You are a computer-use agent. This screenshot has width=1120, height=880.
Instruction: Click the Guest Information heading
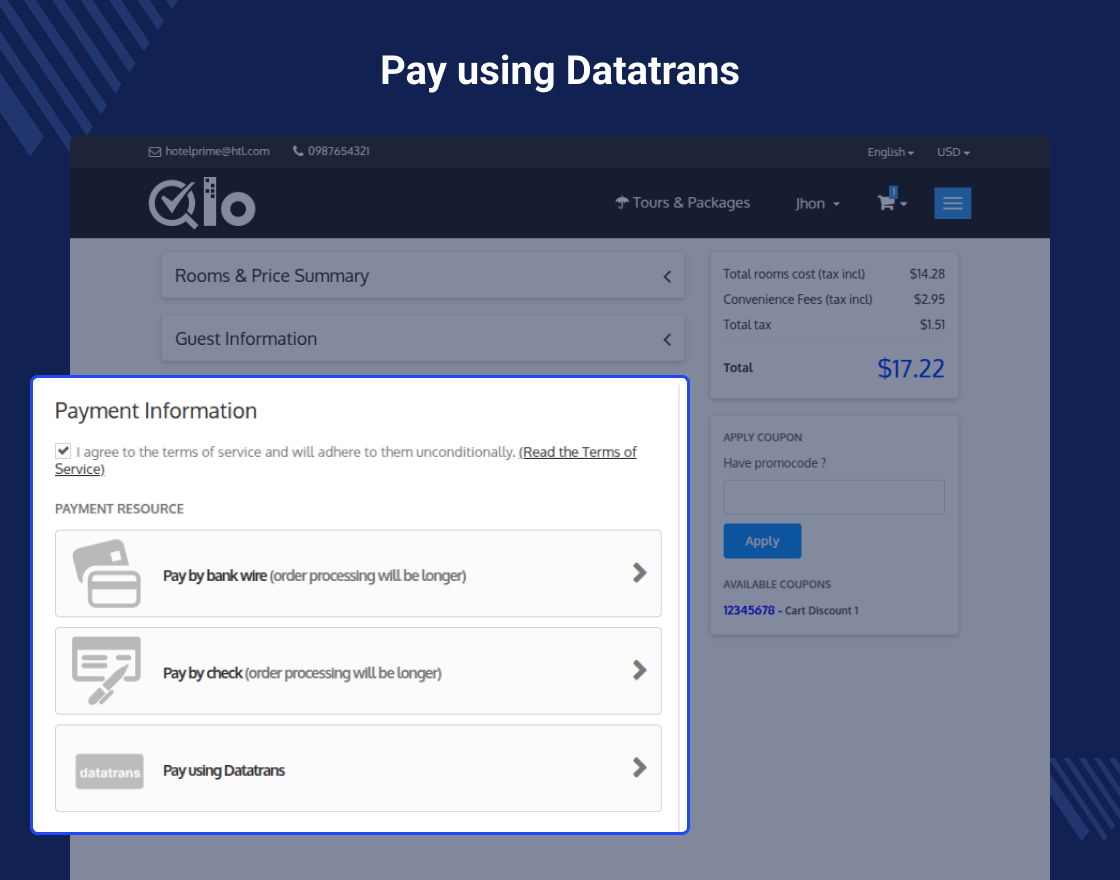tap(246, 339)
